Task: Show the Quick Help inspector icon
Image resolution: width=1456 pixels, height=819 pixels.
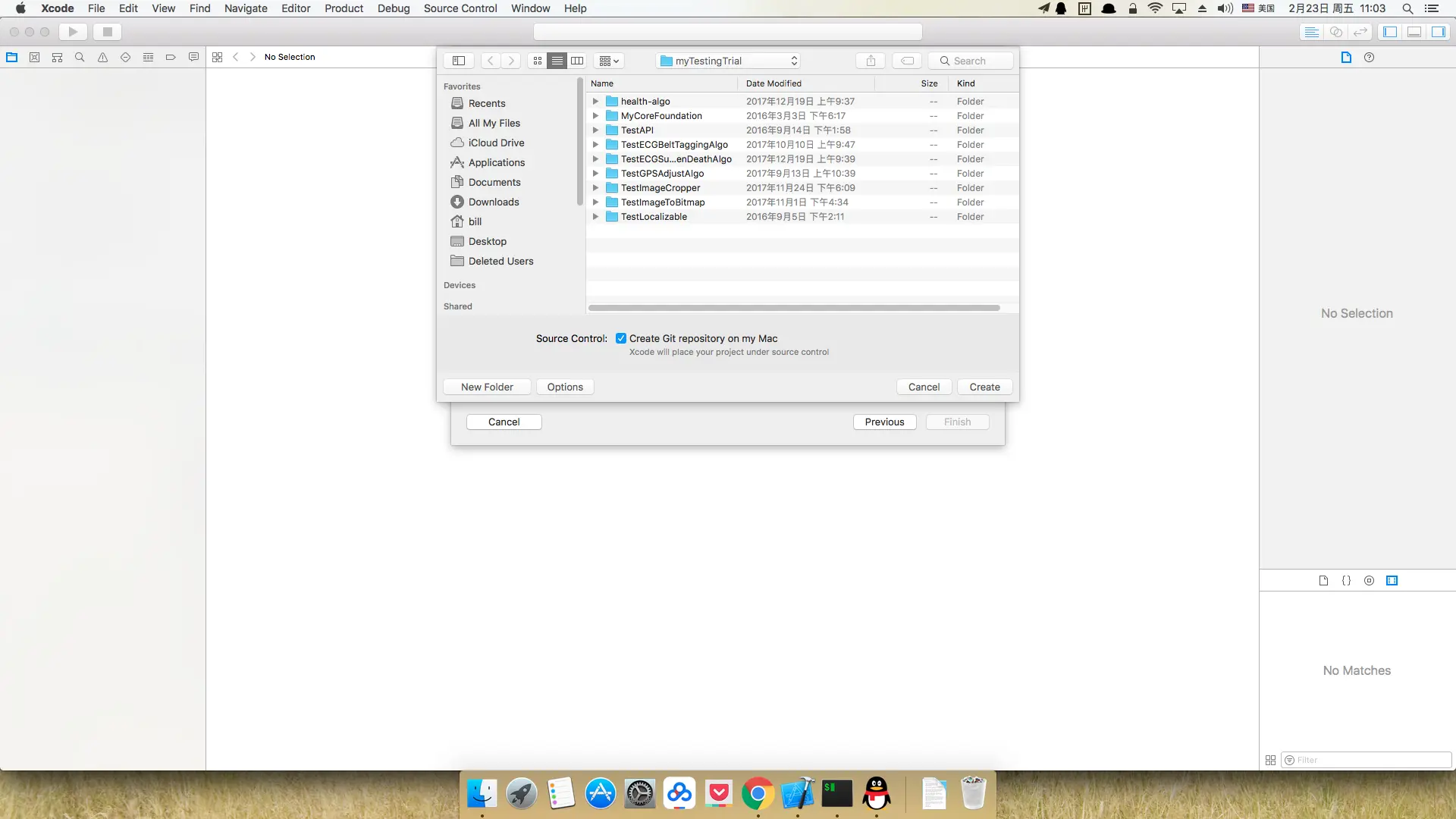Action: point(1369,57)
